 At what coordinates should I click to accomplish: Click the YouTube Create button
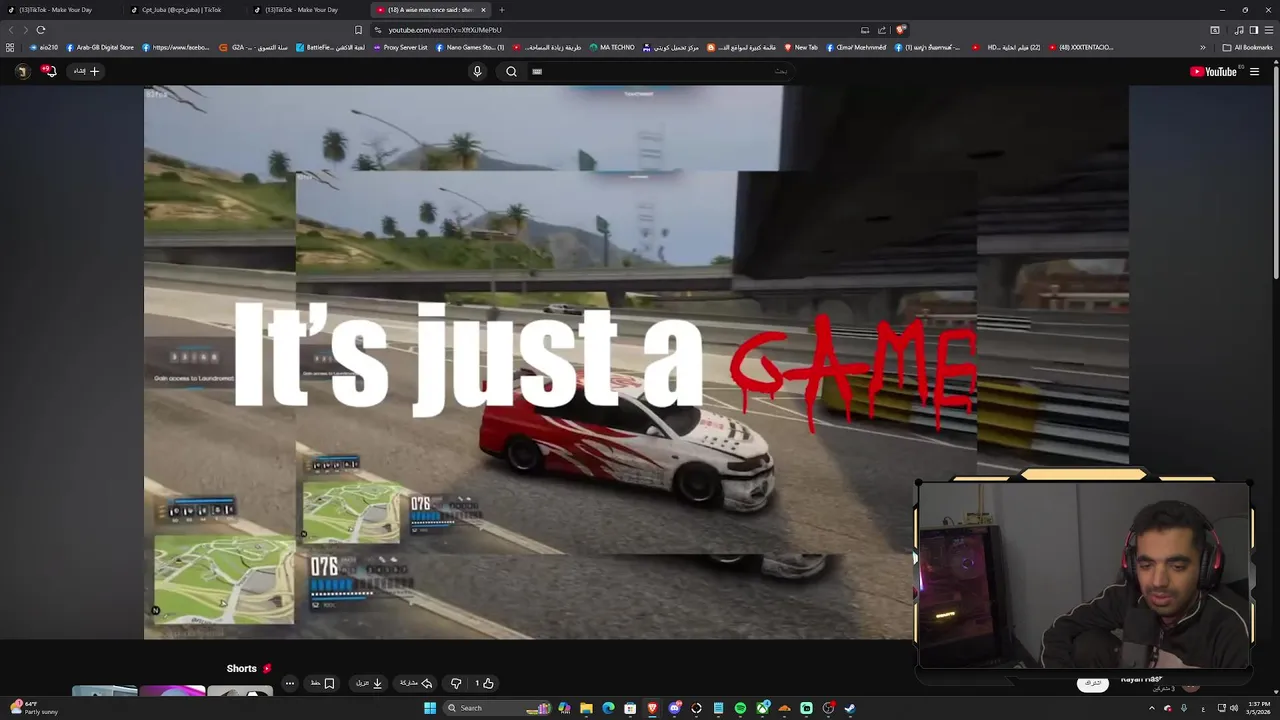[88, 71]
